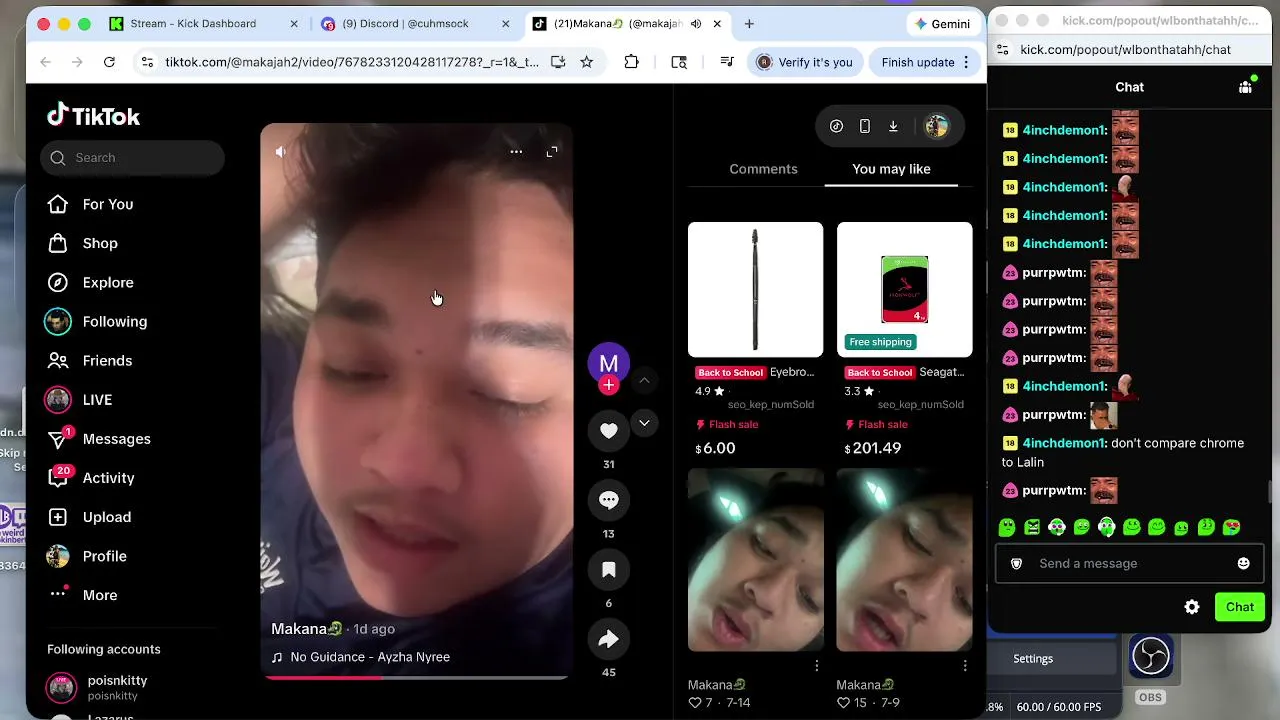Open Chrome's three-dot menu
The height and width of the screenshot is (720, 1280).
(x=966, y=62)
